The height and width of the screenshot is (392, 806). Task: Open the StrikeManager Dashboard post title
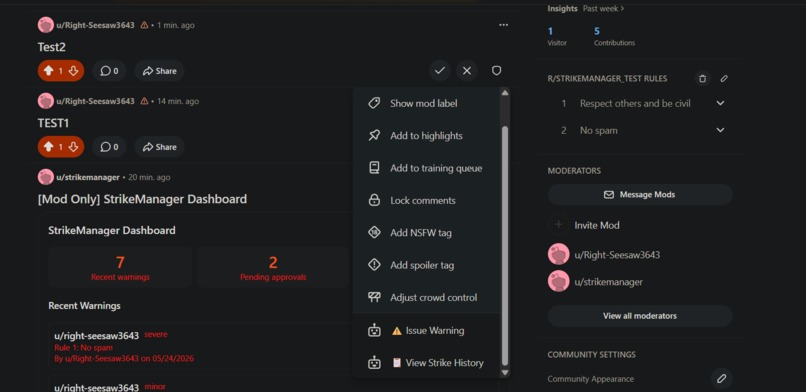(x=142, y=199)
